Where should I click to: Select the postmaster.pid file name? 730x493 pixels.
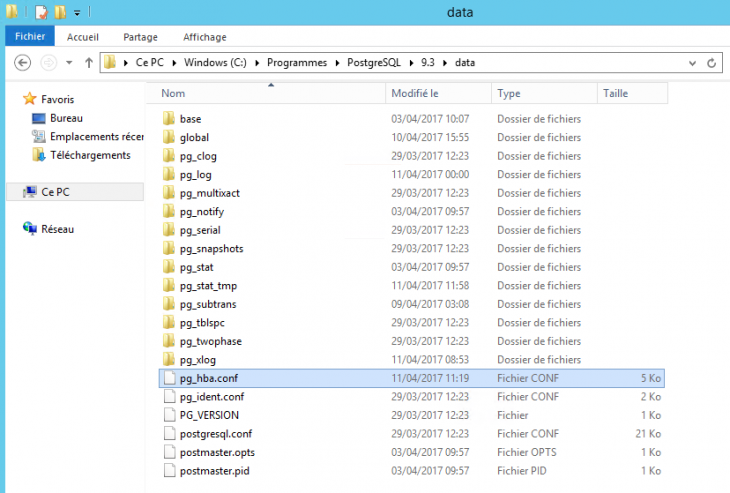[215, 471]
